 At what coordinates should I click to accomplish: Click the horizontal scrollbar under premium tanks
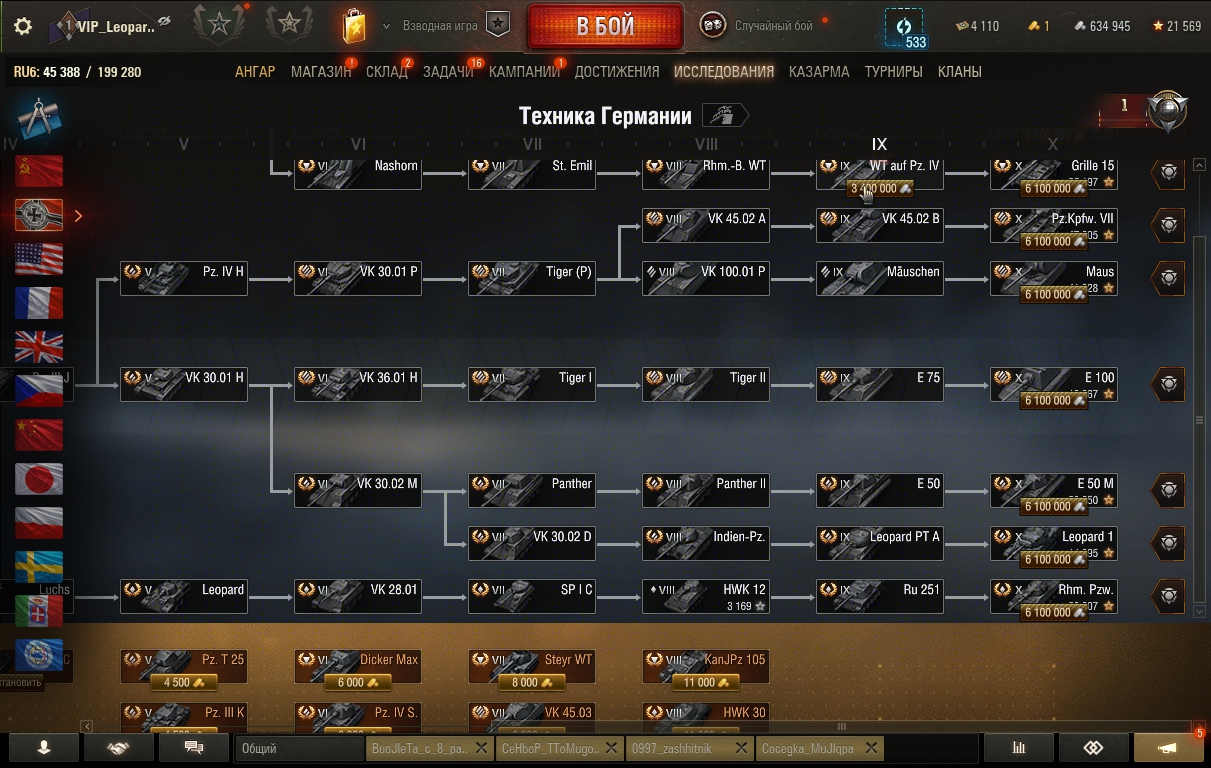641,727
